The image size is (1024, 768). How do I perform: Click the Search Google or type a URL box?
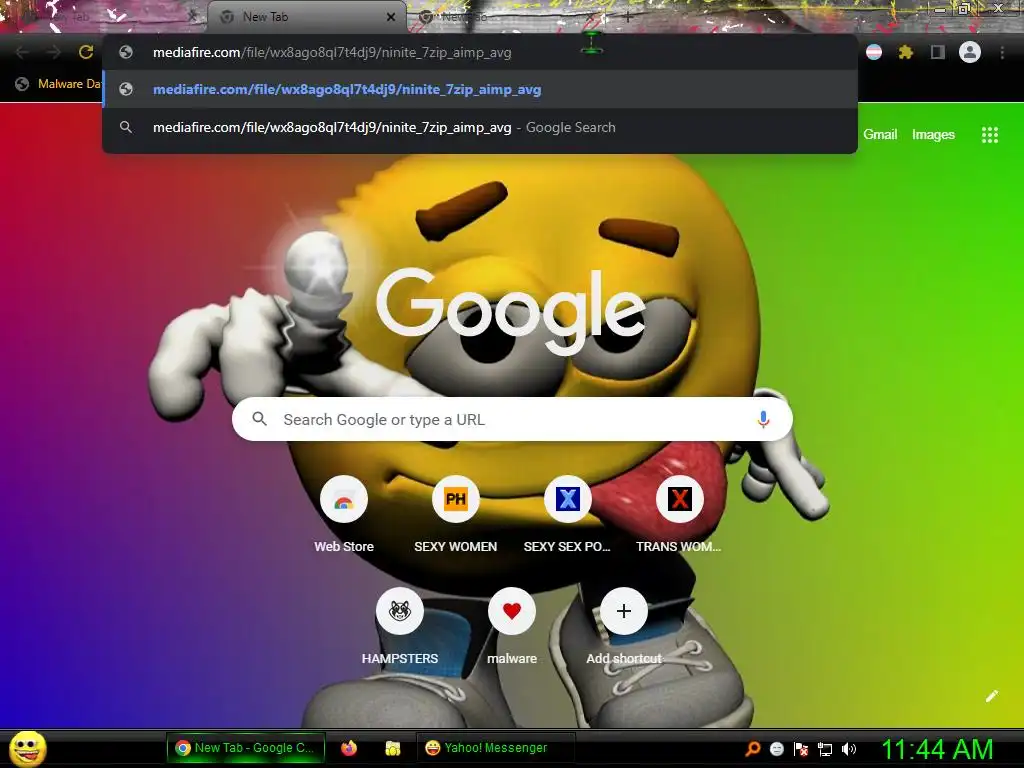click(x=512, y=419)
